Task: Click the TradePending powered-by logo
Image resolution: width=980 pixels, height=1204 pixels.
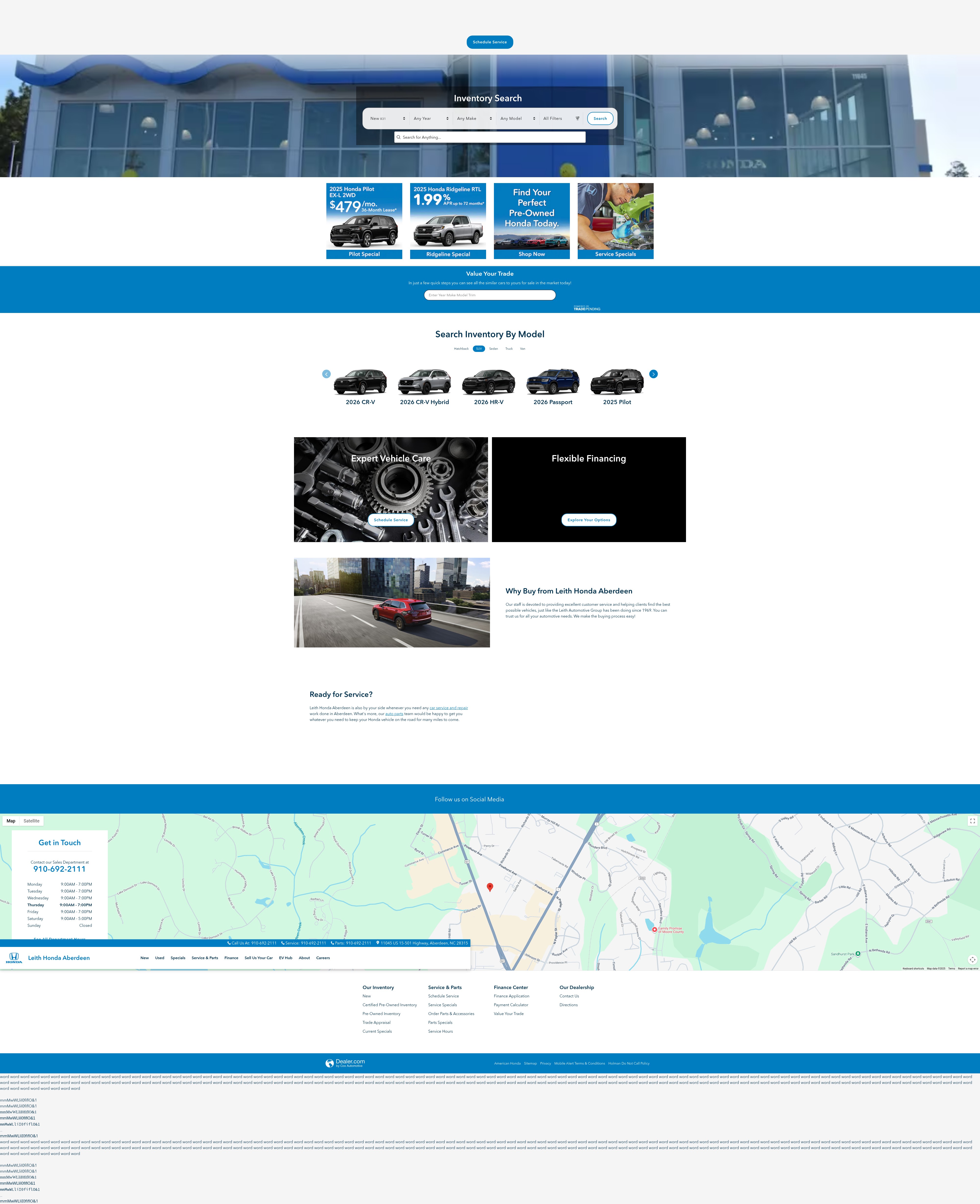Action: pos(587,308)
